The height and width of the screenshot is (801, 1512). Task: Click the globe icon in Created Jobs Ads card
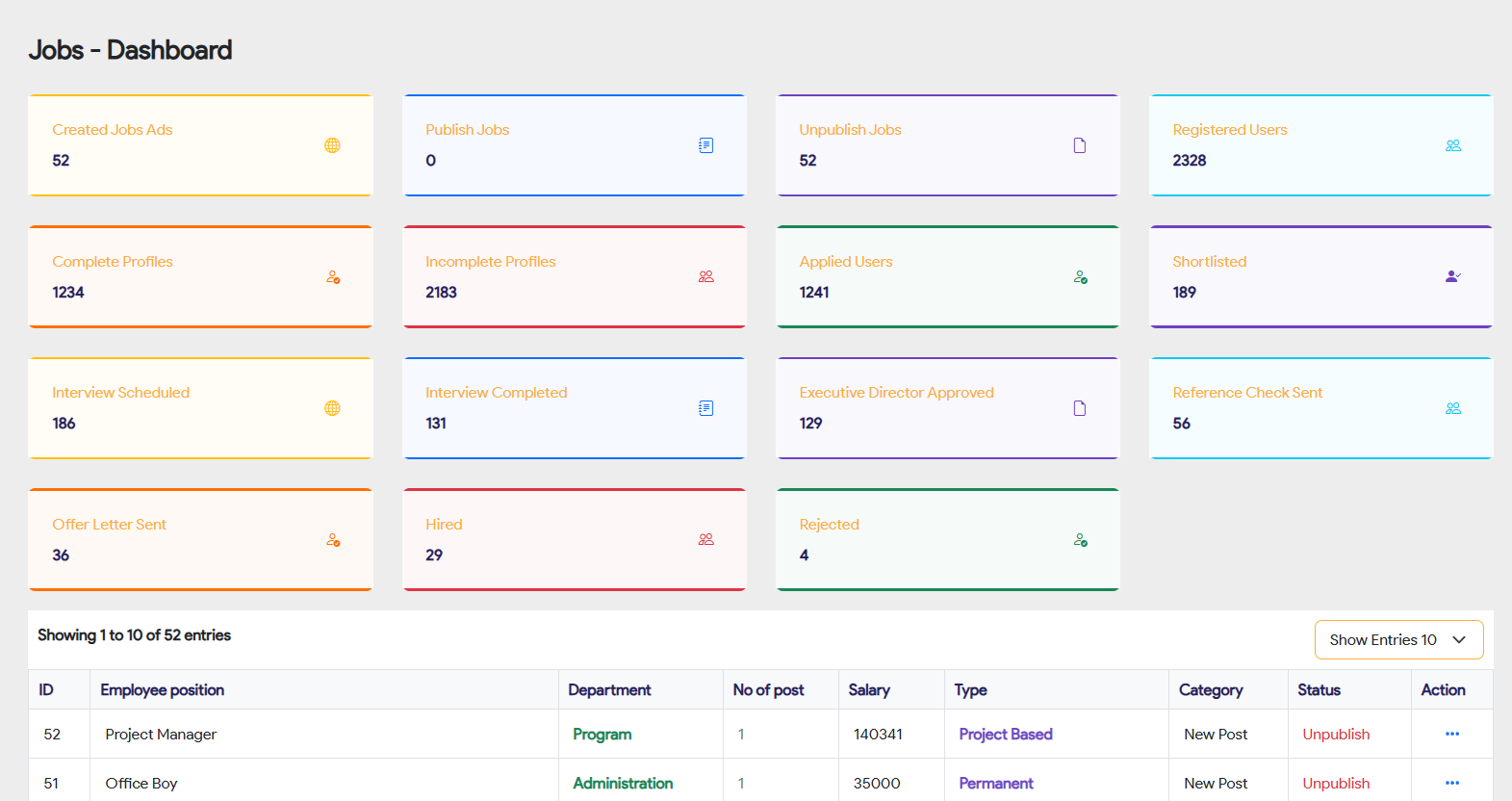(x=332, y=145)
